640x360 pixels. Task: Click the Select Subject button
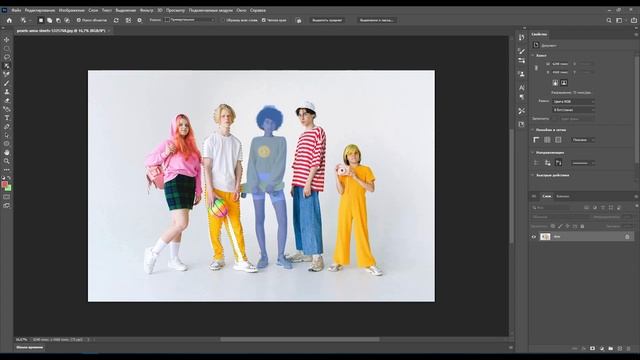327,20
